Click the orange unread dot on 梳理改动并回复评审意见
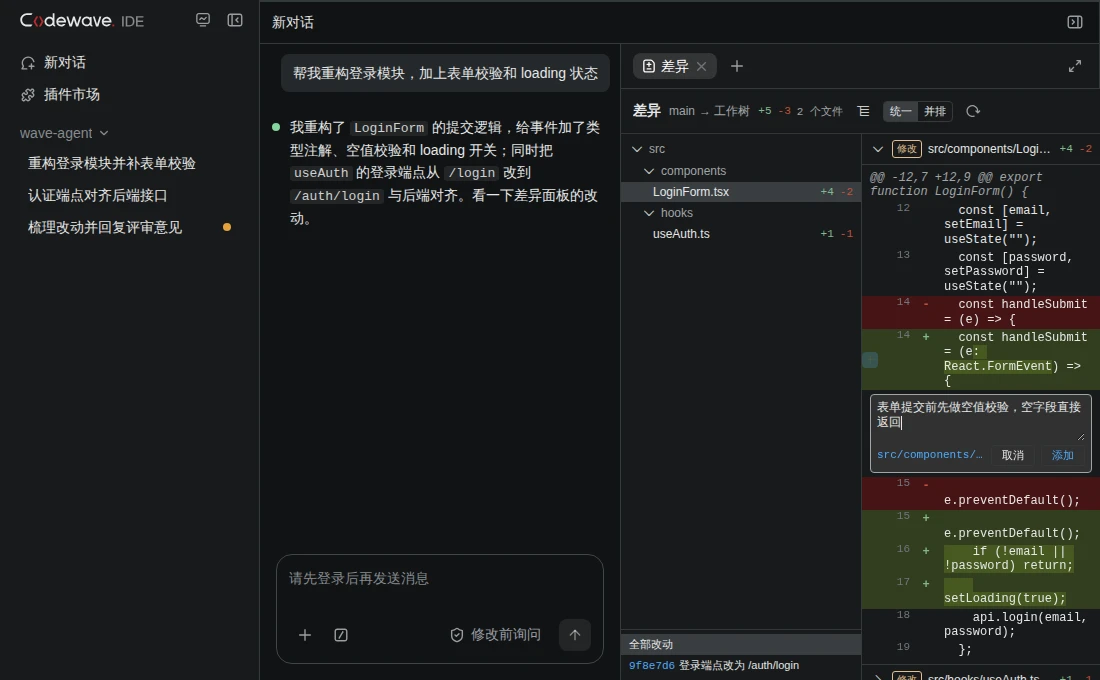Screen dimensions: 1100x680 pyautogui.click(x=227, y=227)
